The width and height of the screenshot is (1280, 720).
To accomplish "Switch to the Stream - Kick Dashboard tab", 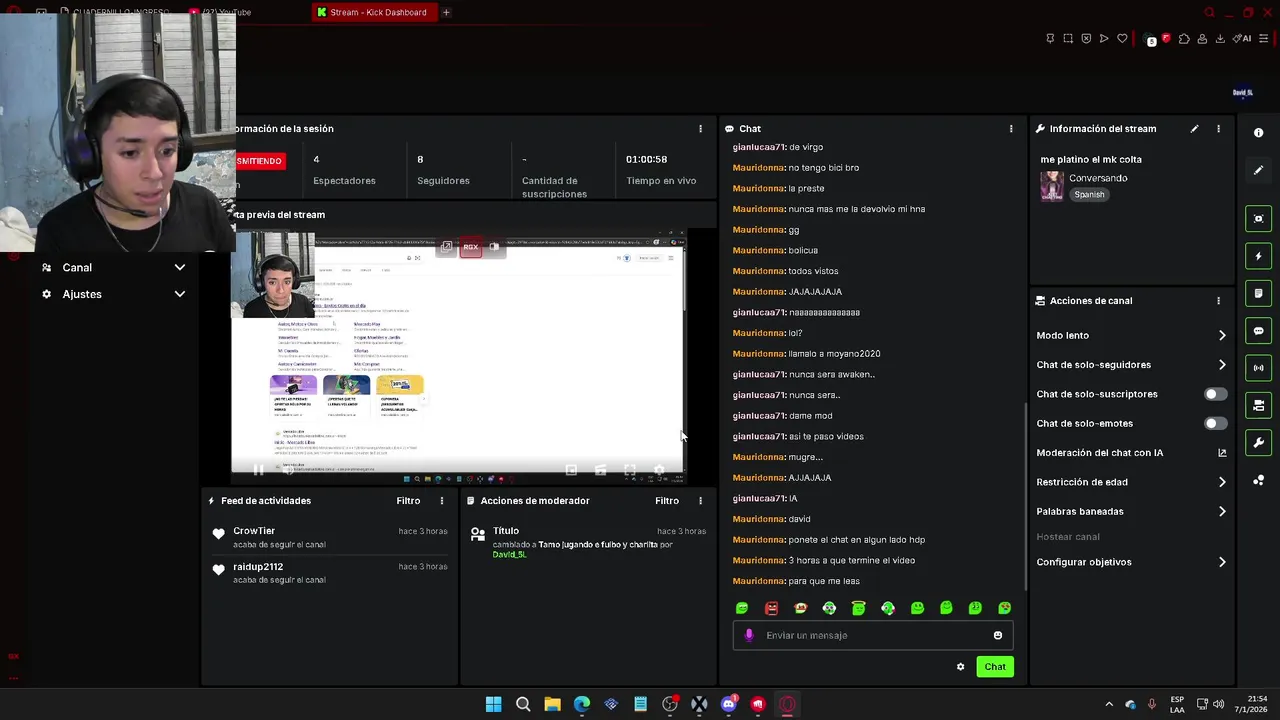I will (x=373, y=13).
